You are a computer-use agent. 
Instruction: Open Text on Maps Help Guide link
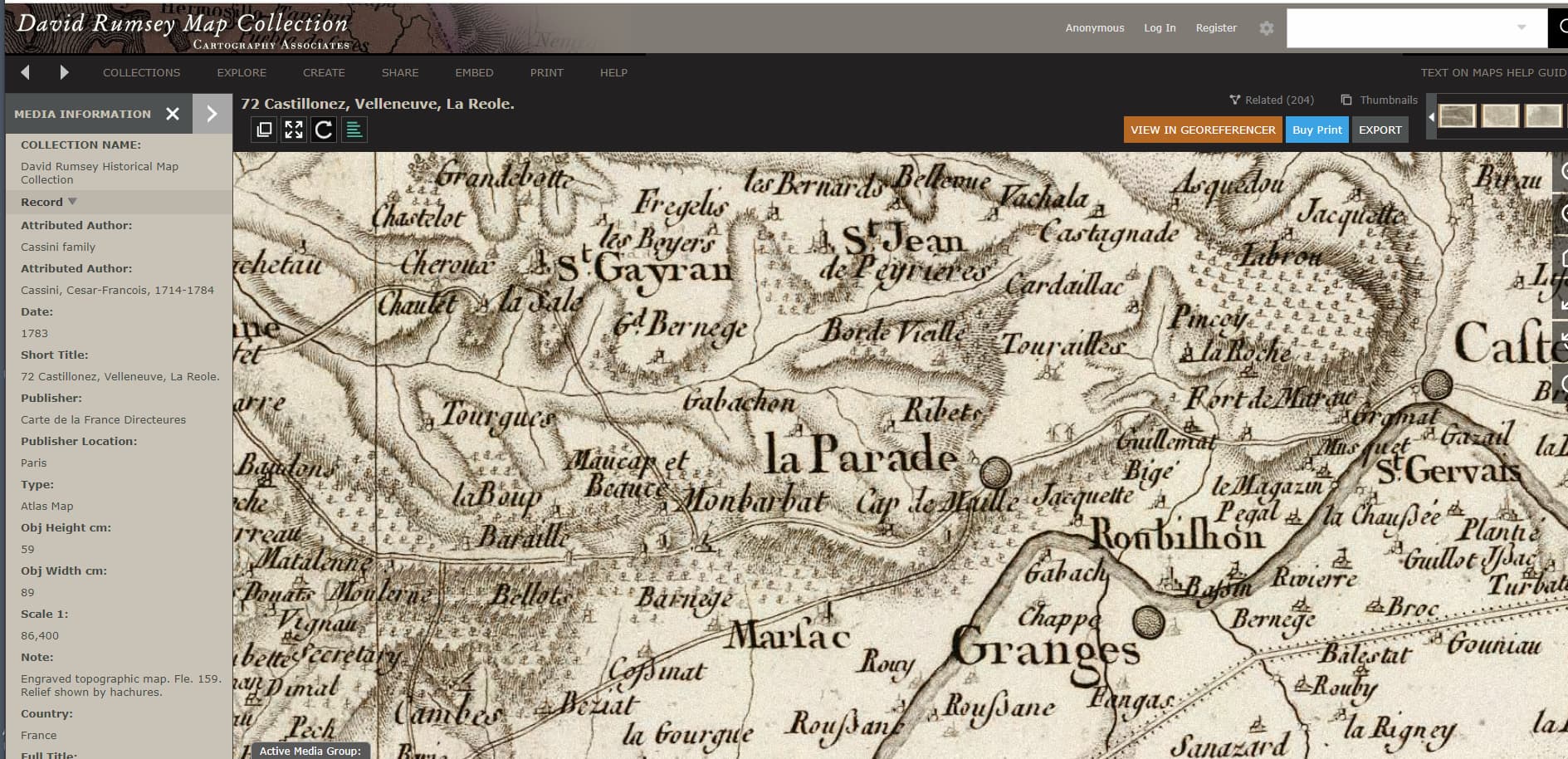click(x=1493, y=72)
